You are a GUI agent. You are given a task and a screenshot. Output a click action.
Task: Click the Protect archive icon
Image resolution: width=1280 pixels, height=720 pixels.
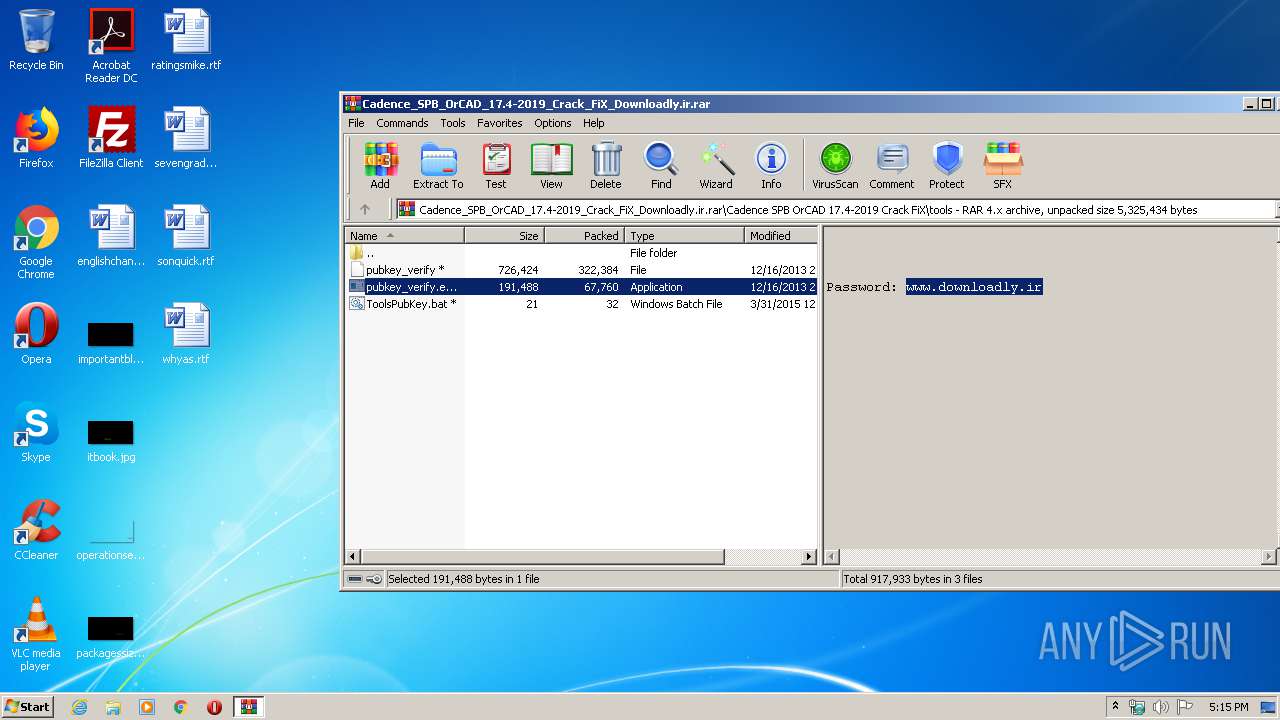[x=946, y=165]
